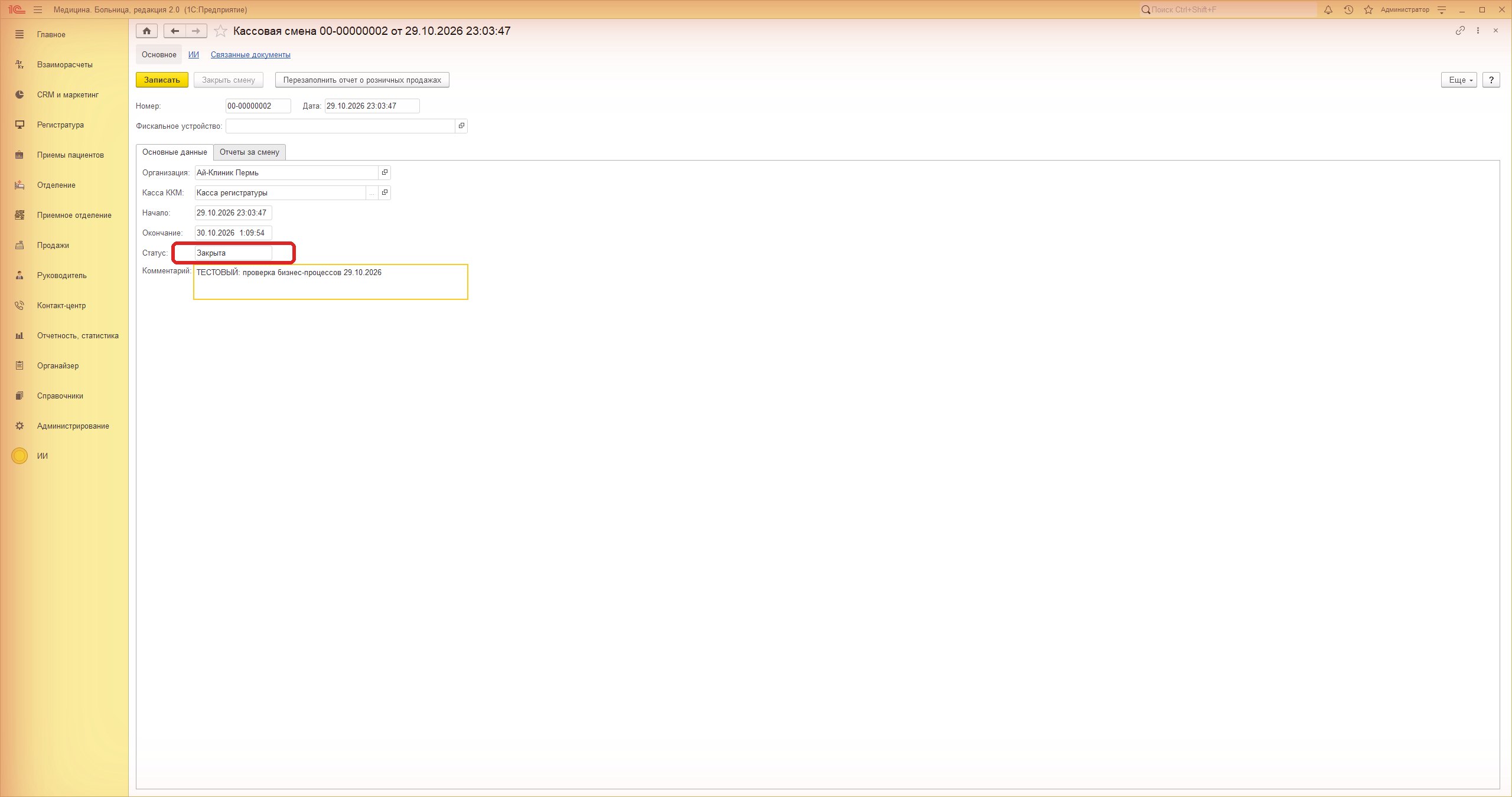Open the fiscal device selection button
The height and width of the screenshot is (797, 1512).
point(461,126)
